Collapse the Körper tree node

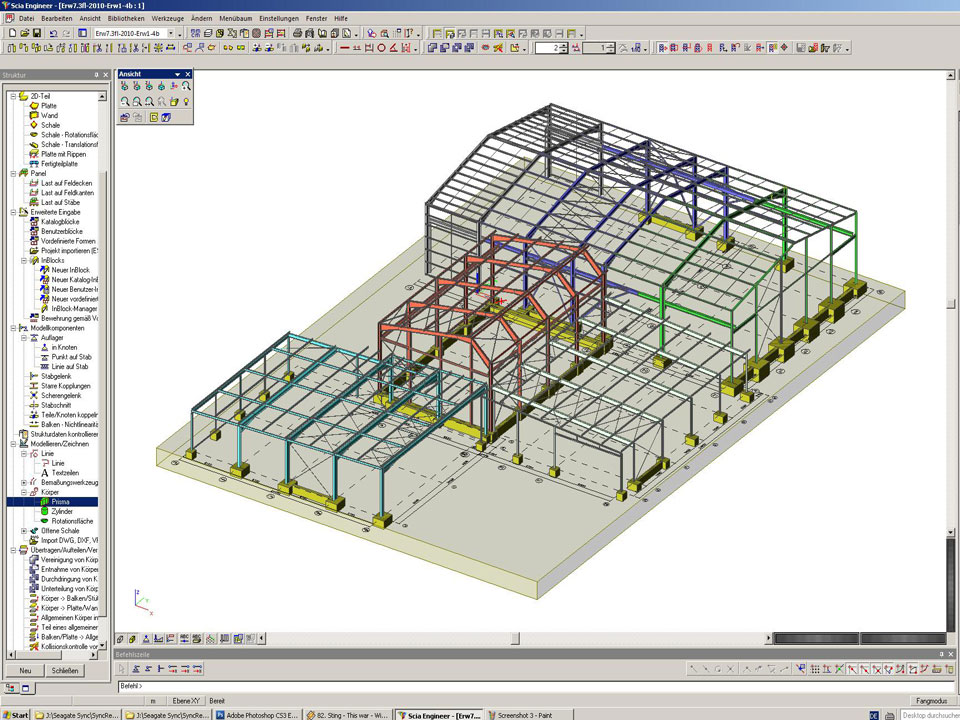click(24, 492)
